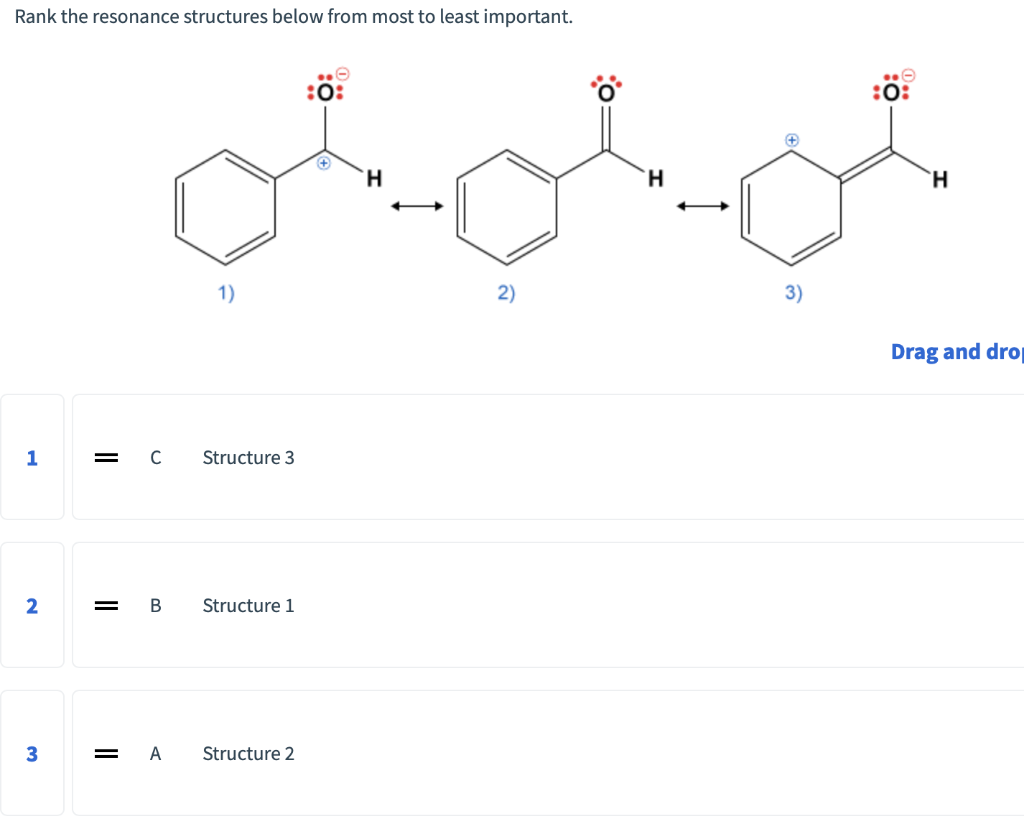The height and width of the screenshot is (819, 1024).
Task: Select the blue label 2) under the middle structure
Action: pos(506,293)
